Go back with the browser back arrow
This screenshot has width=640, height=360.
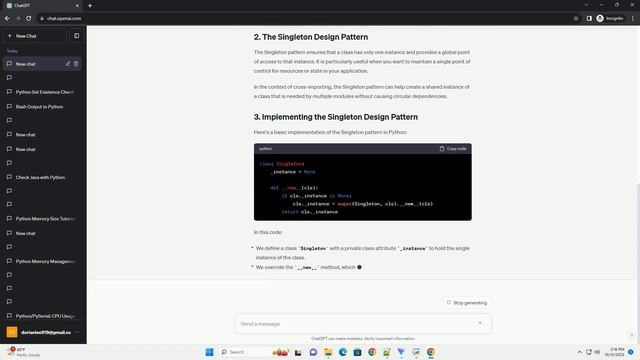7,18
